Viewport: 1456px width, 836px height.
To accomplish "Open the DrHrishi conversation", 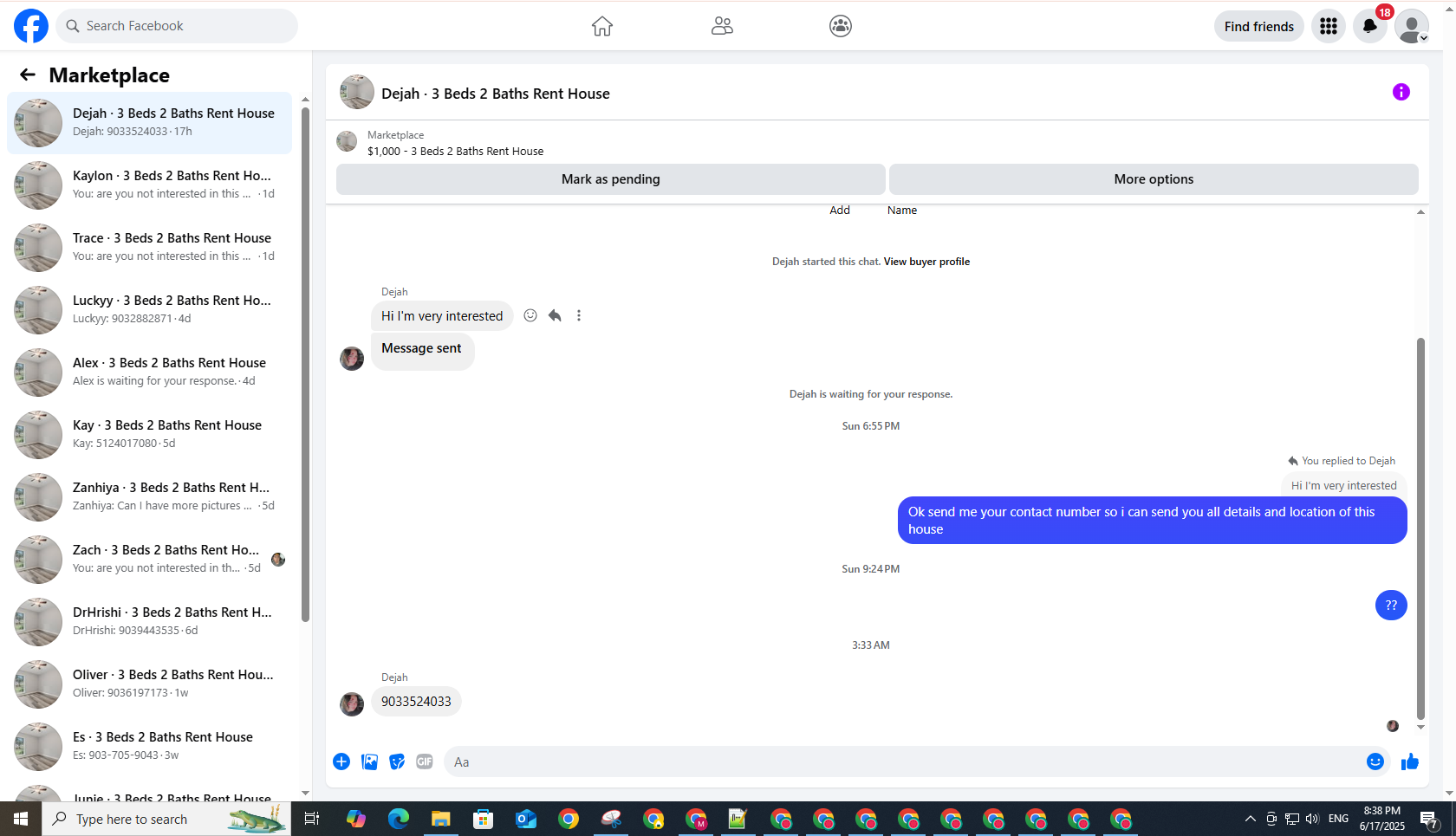I will 149,622.
